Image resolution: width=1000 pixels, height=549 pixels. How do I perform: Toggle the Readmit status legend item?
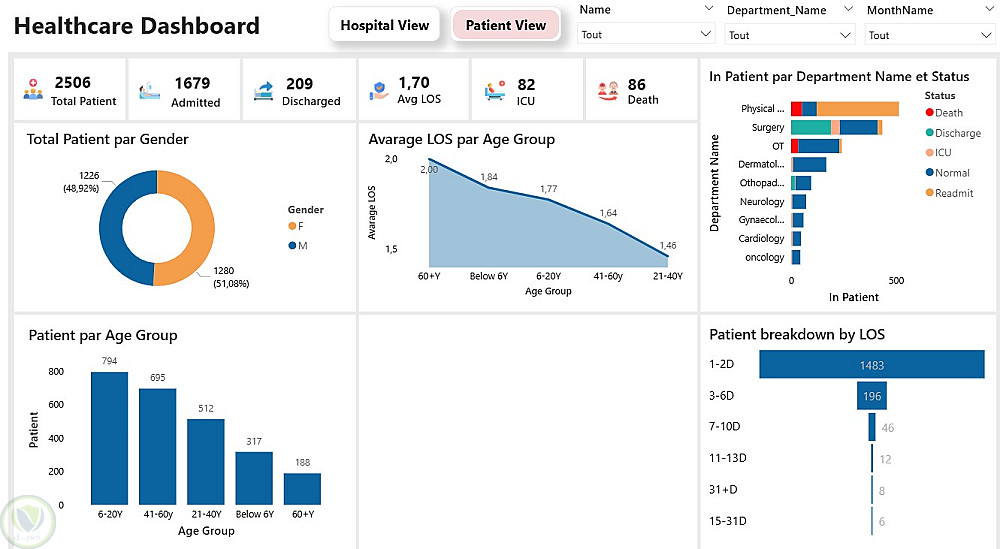[x=954, y=193]
